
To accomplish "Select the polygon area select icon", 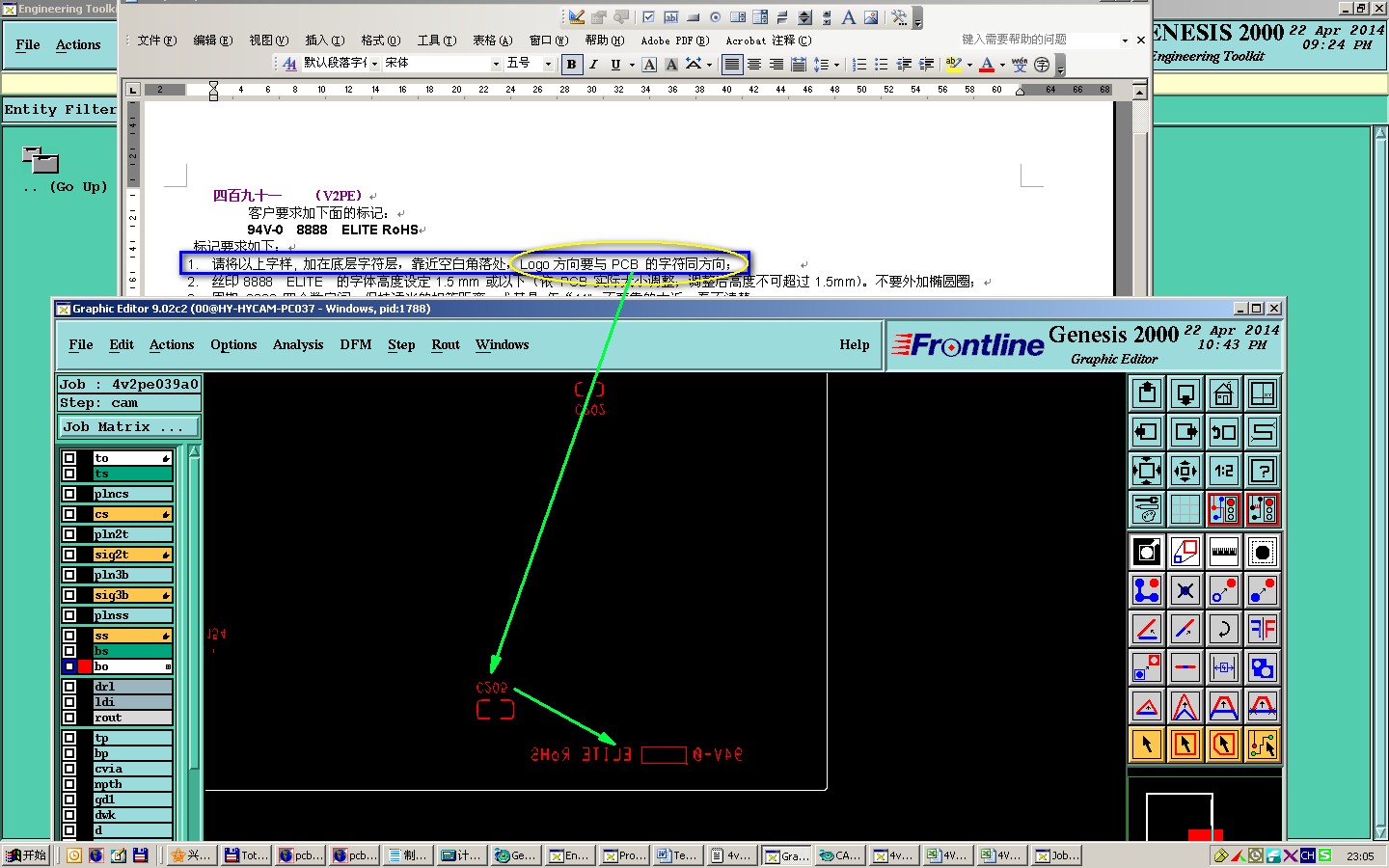I will (x=1224, y=745).
